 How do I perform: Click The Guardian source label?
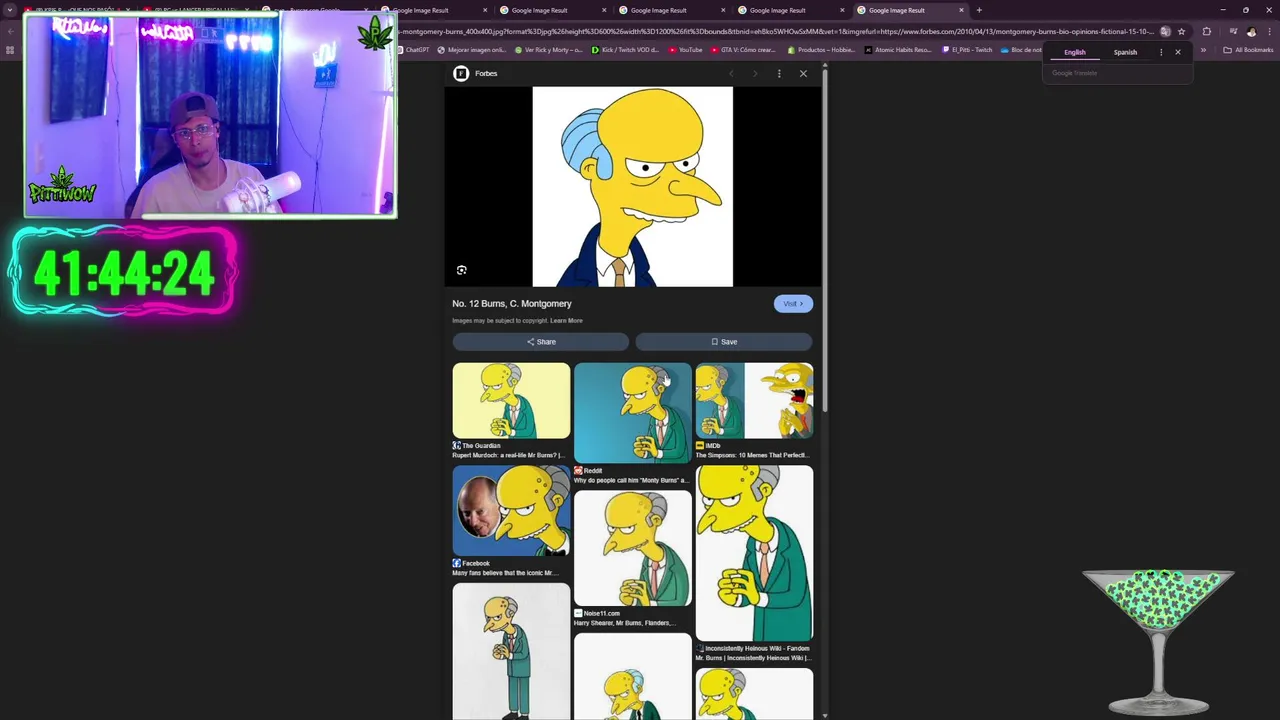tap(481, 446)
